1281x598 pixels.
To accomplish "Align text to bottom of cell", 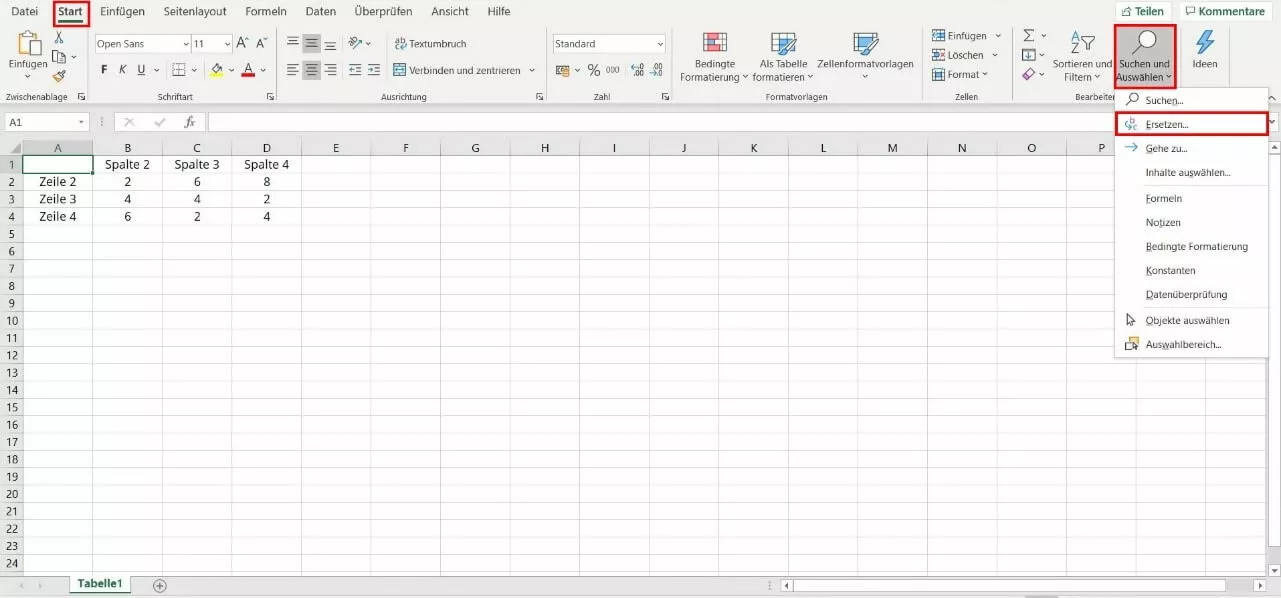I will point(330,43).
